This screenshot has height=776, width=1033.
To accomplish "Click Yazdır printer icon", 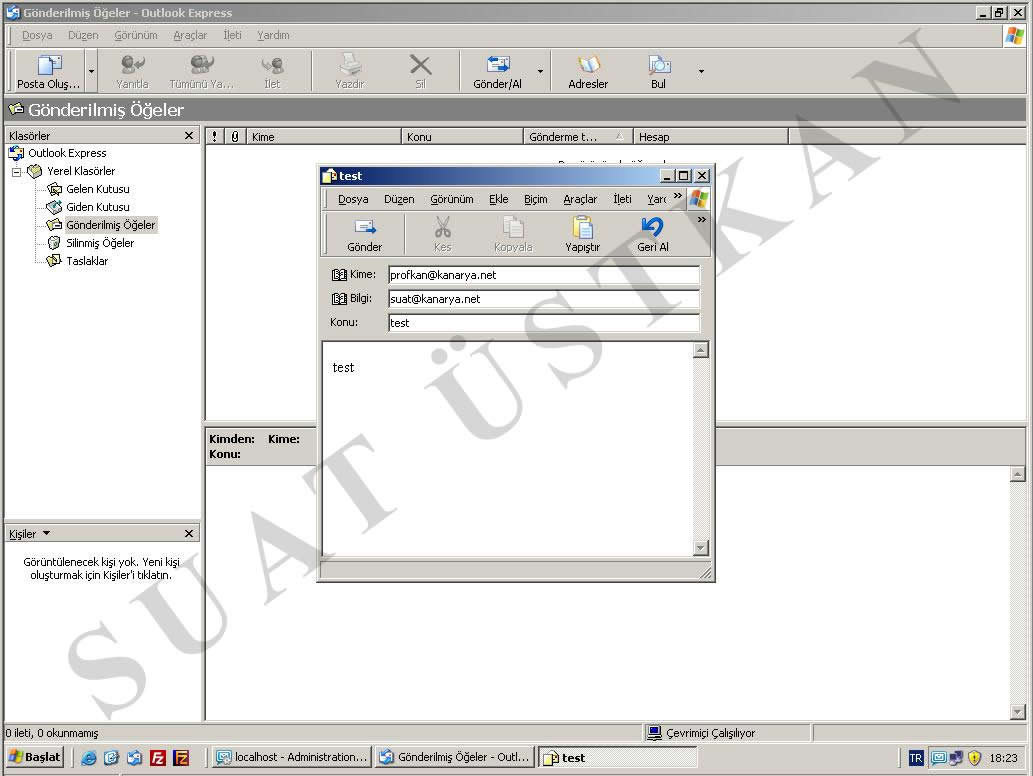I will pyautogui.click(x=350, y=71).
